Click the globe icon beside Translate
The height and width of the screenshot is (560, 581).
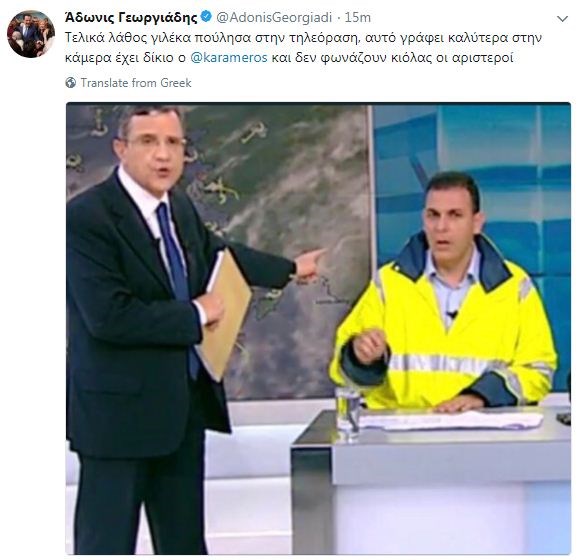pyautogui.click(x=71, y=83)
